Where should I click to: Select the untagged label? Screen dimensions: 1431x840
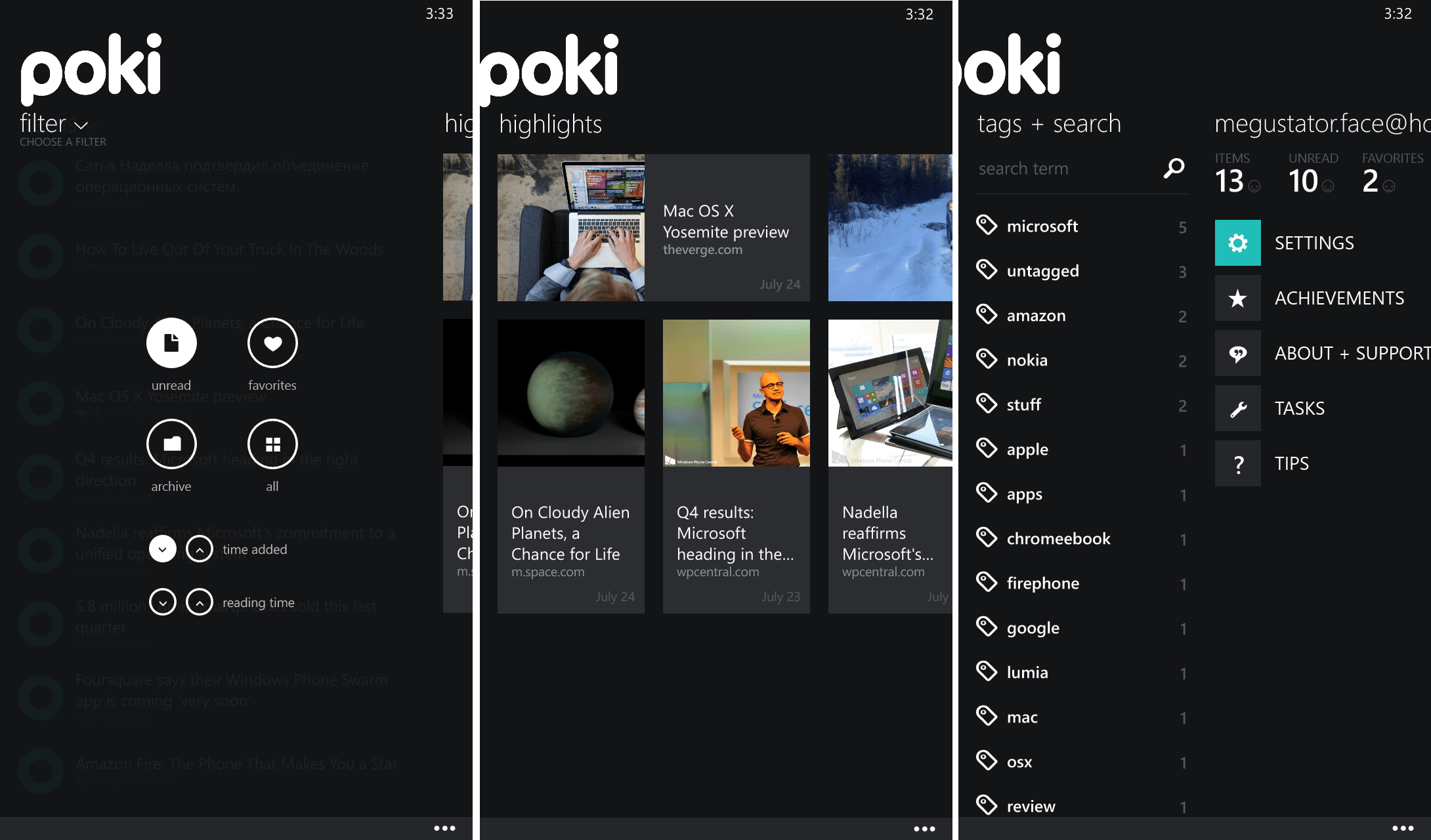1043,271
